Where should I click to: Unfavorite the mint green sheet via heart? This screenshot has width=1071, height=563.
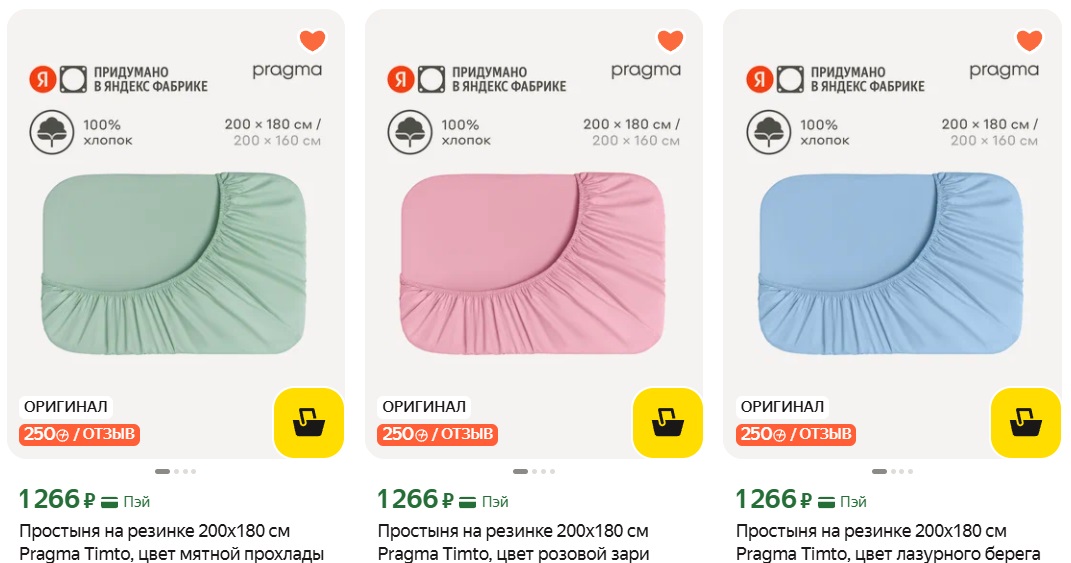[x=312, y=41]
